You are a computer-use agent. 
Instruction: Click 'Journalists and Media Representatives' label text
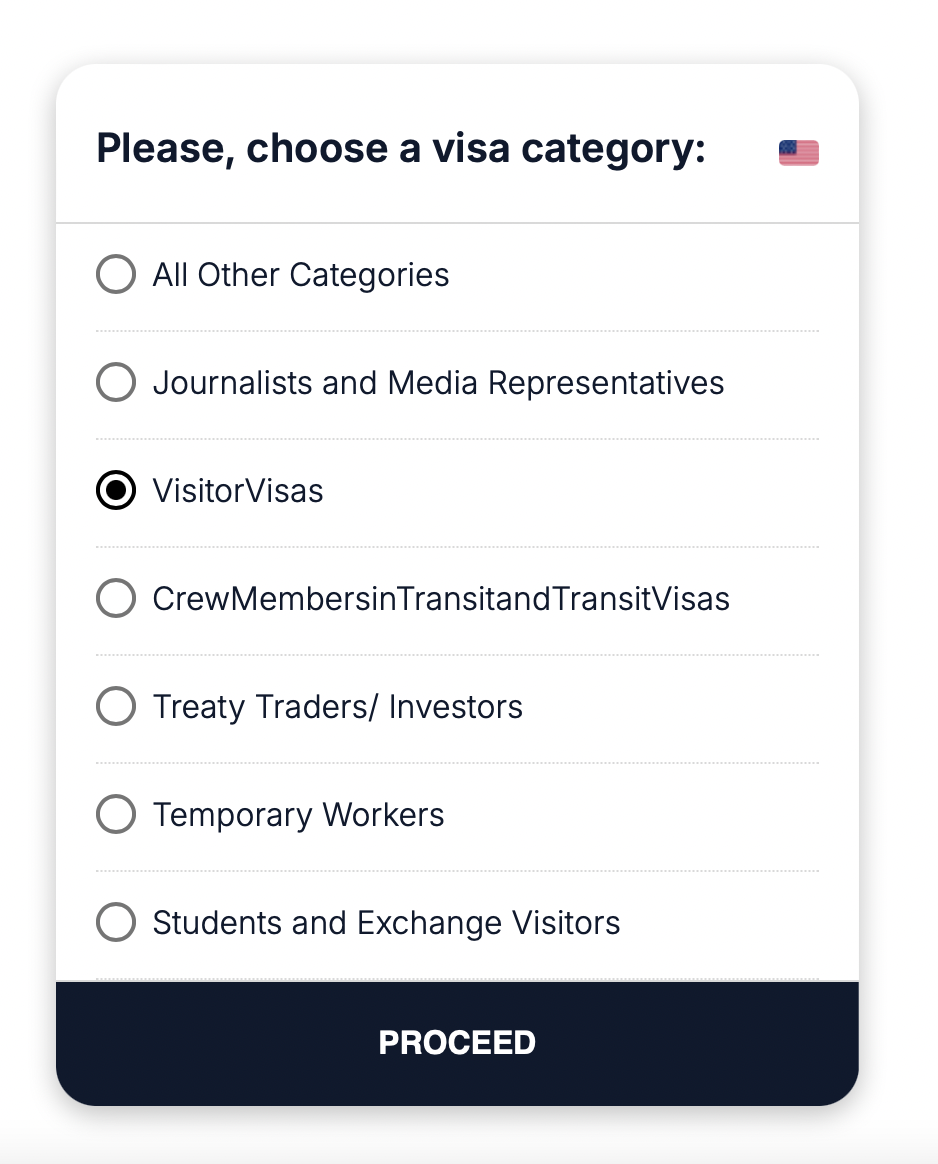tap(438, 383)
